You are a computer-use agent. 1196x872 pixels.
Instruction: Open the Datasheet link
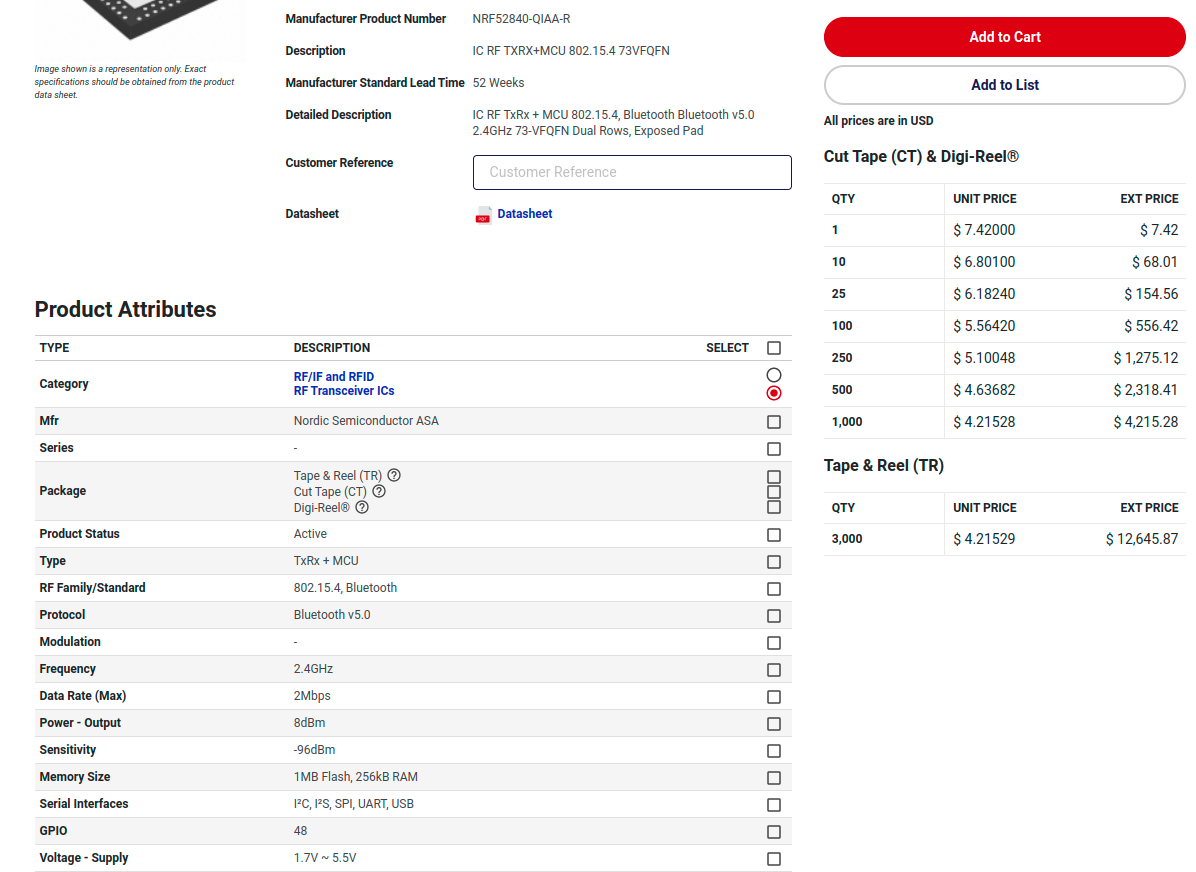tap(525, 214)
